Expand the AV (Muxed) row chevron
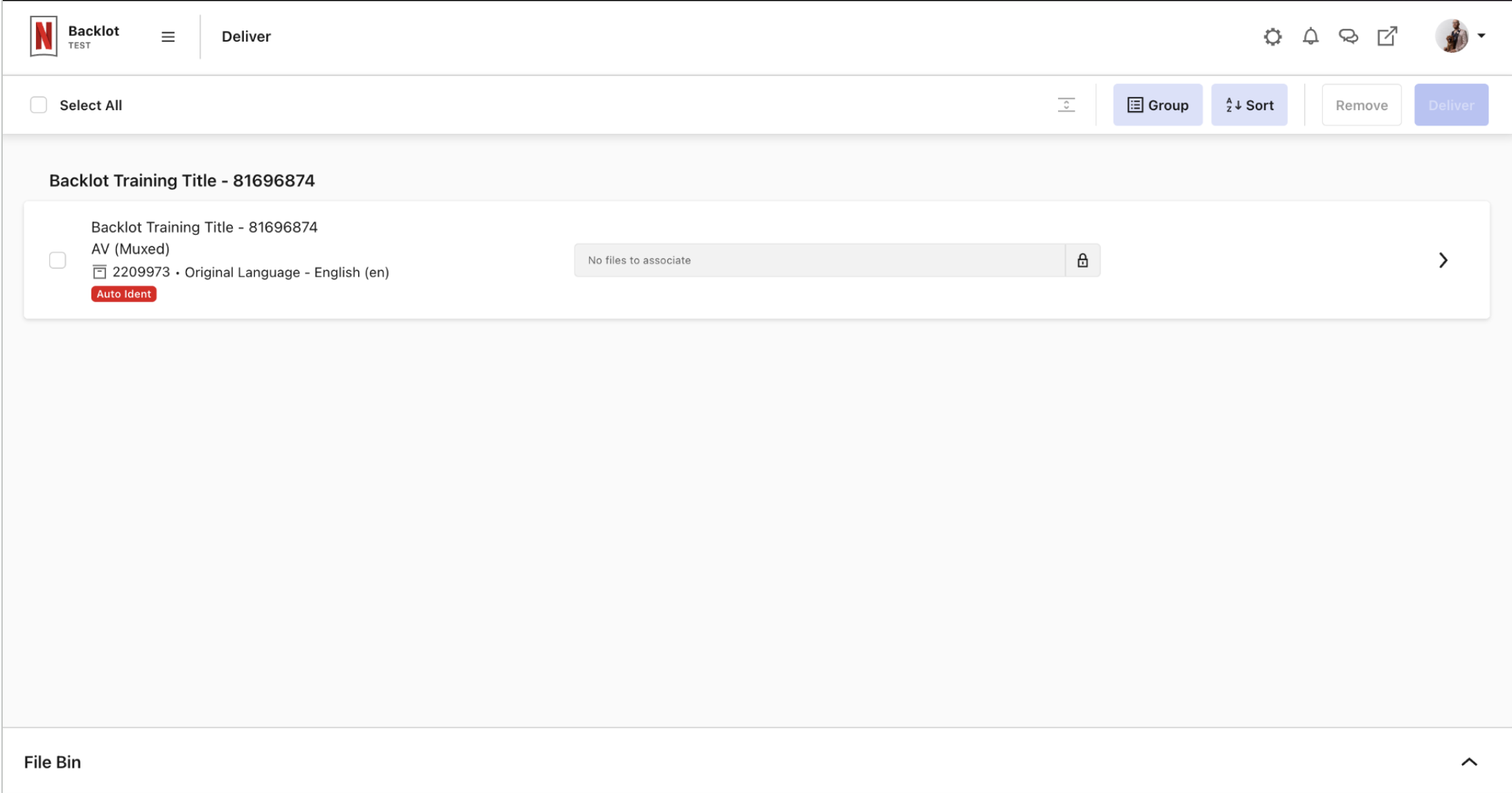The image size is (1512, 793). tap(1443, 260)
